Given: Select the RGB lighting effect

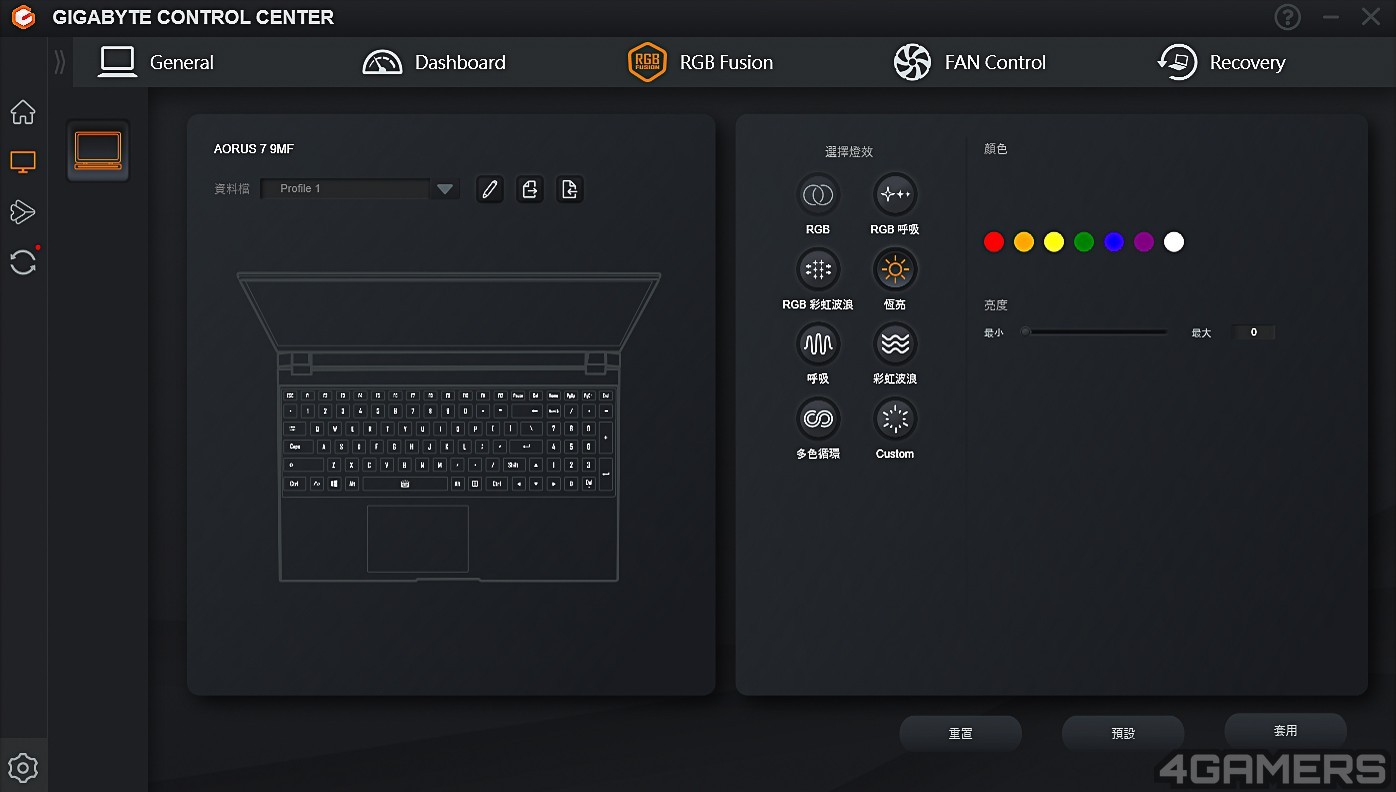Looking at the screenshot, I should point(818,194).
